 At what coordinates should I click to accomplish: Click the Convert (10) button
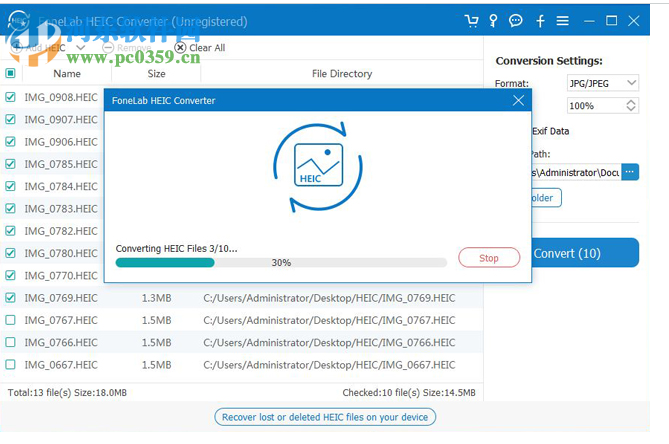[x=585, y=253]
